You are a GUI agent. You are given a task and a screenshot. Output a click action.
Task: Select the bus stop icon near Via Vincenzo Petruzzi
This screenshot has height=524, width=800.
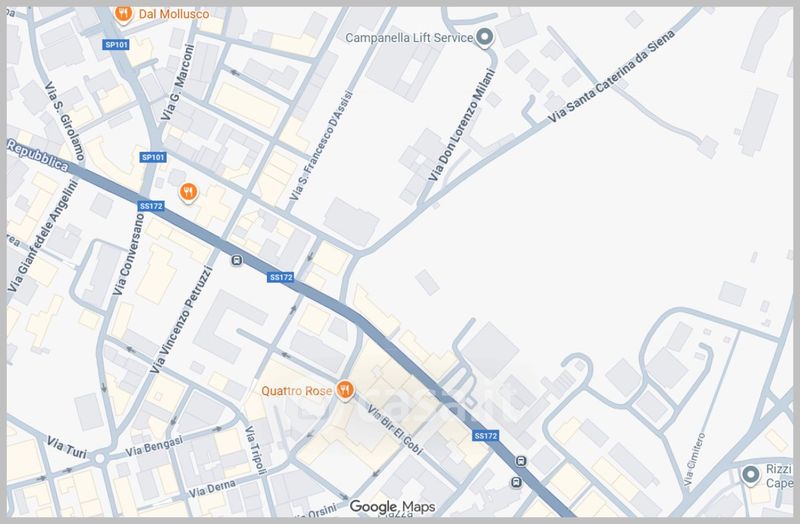click(236, 261)
